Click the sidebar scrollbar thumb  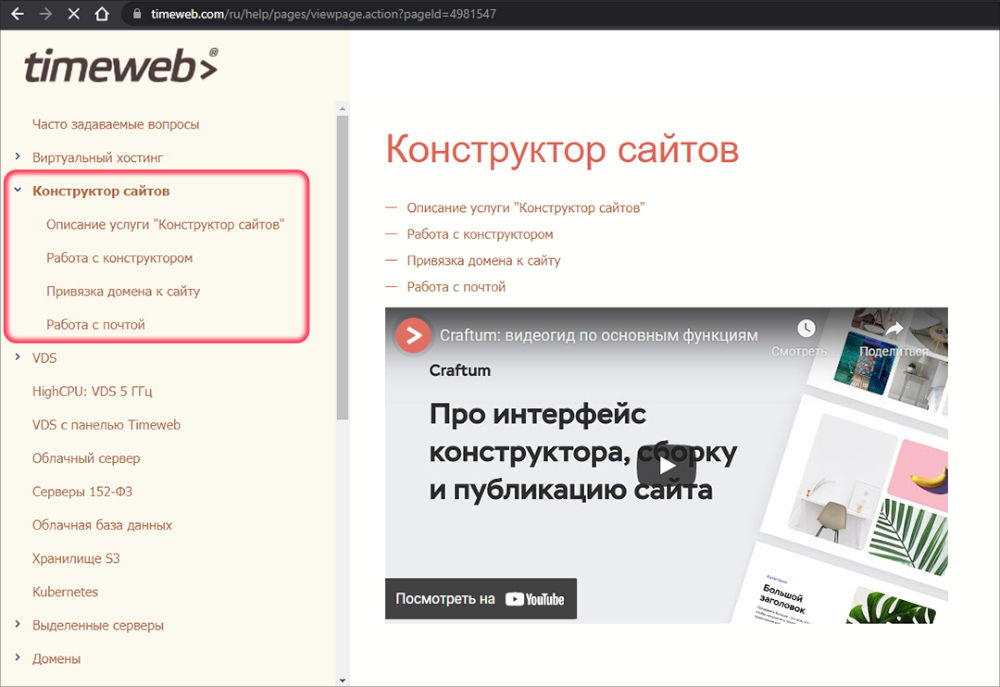point(342,268)
